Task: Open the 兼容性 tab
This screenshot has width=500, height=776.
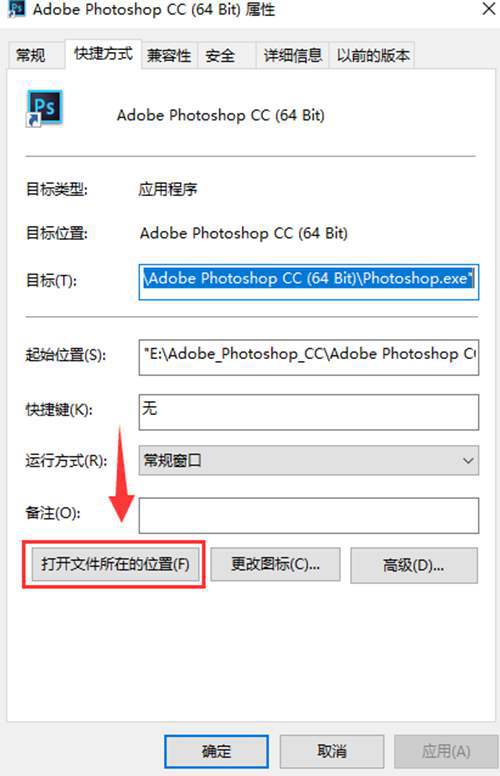Action: click(x=169, y=55)
